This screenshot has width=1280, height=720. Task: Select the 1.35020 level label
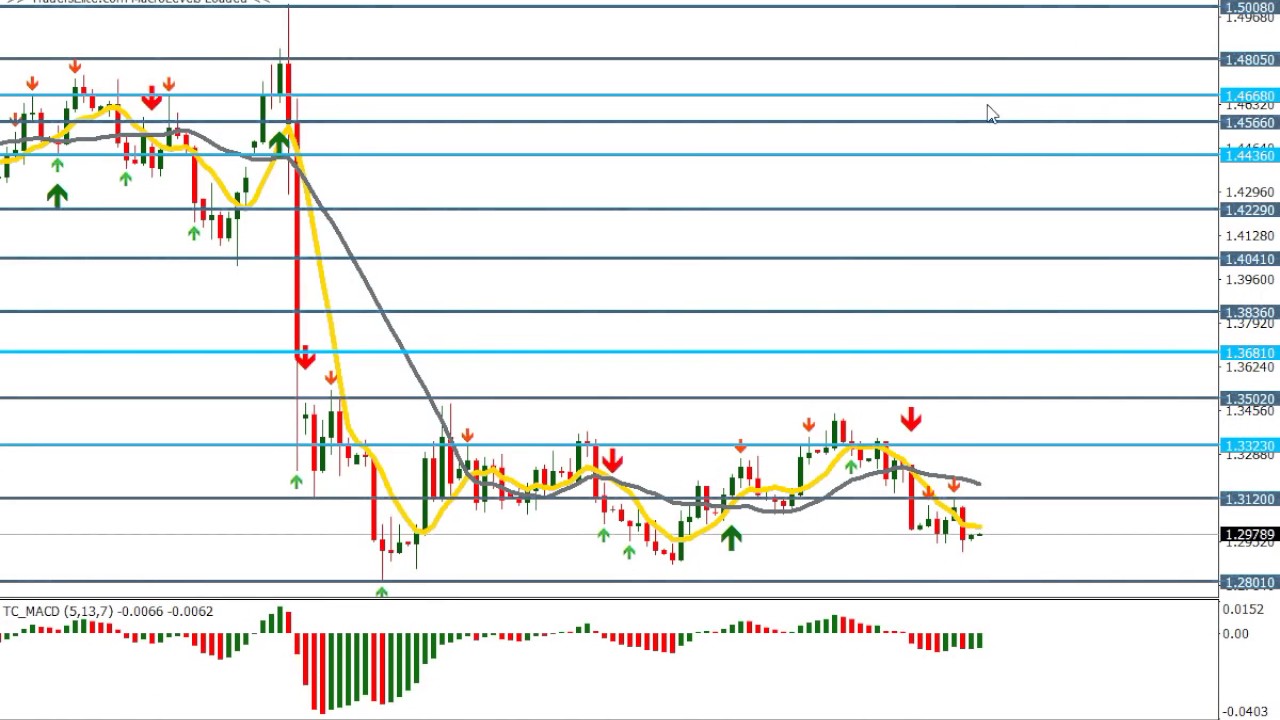pyautogui.click(x=1249, y=399)
